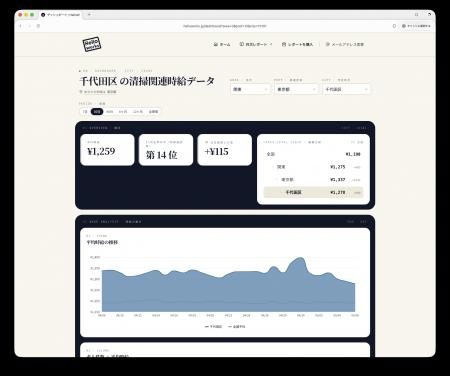This screenshot has width=450, height=376.
Task: Click the ¥1,259 average wage card
Action: pos(107,150)
